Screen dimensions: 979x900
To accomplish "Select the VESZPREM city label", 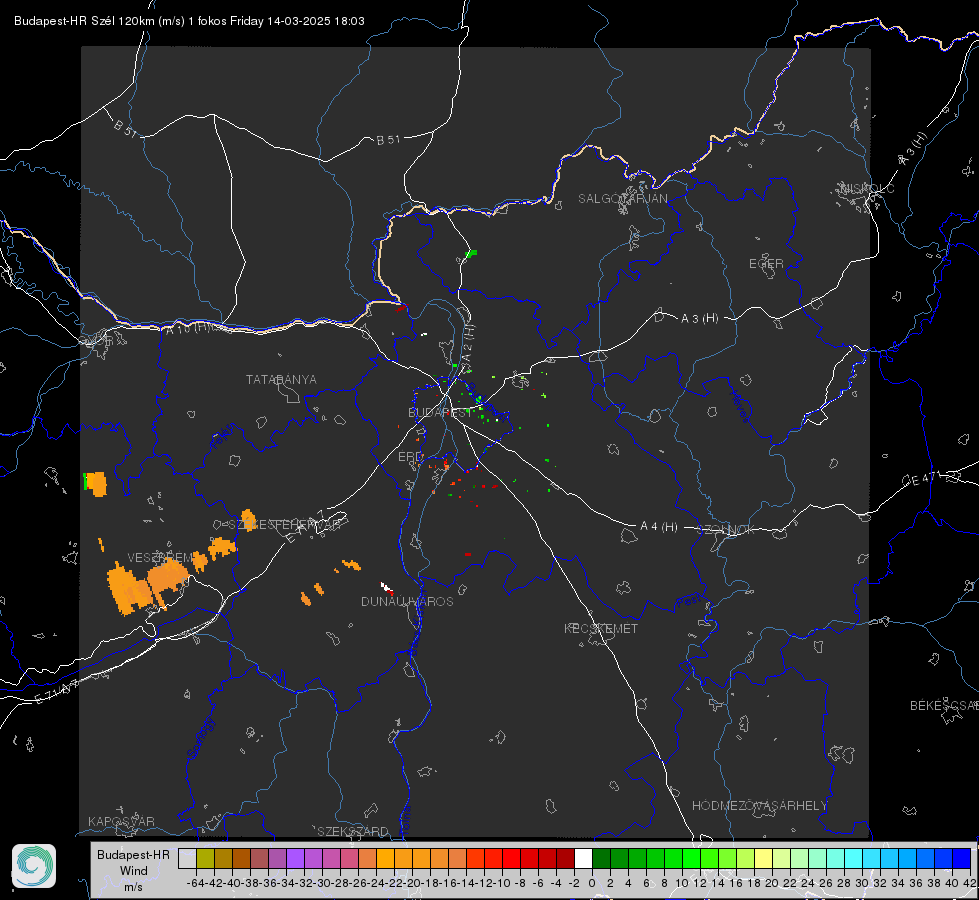I will pos(161,557).
